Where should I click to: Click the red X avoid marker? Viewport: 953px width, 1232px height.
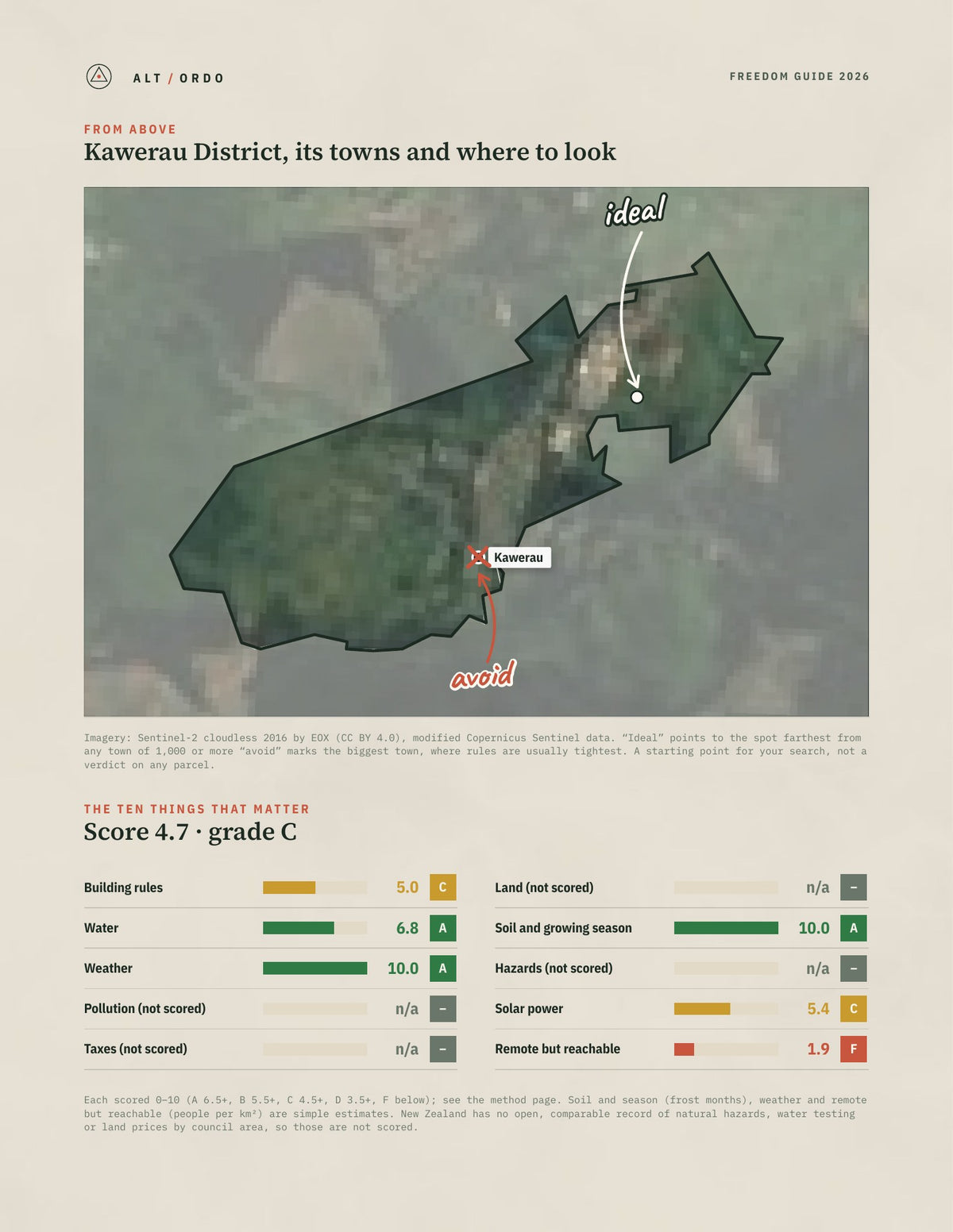[477, 557]
